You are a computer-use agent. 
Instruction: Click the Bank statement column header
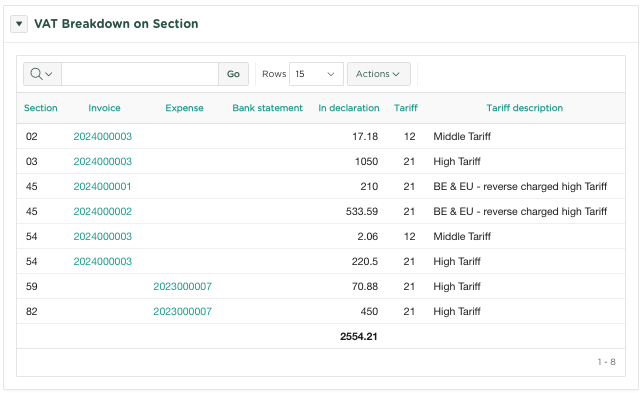click(267, 108)
